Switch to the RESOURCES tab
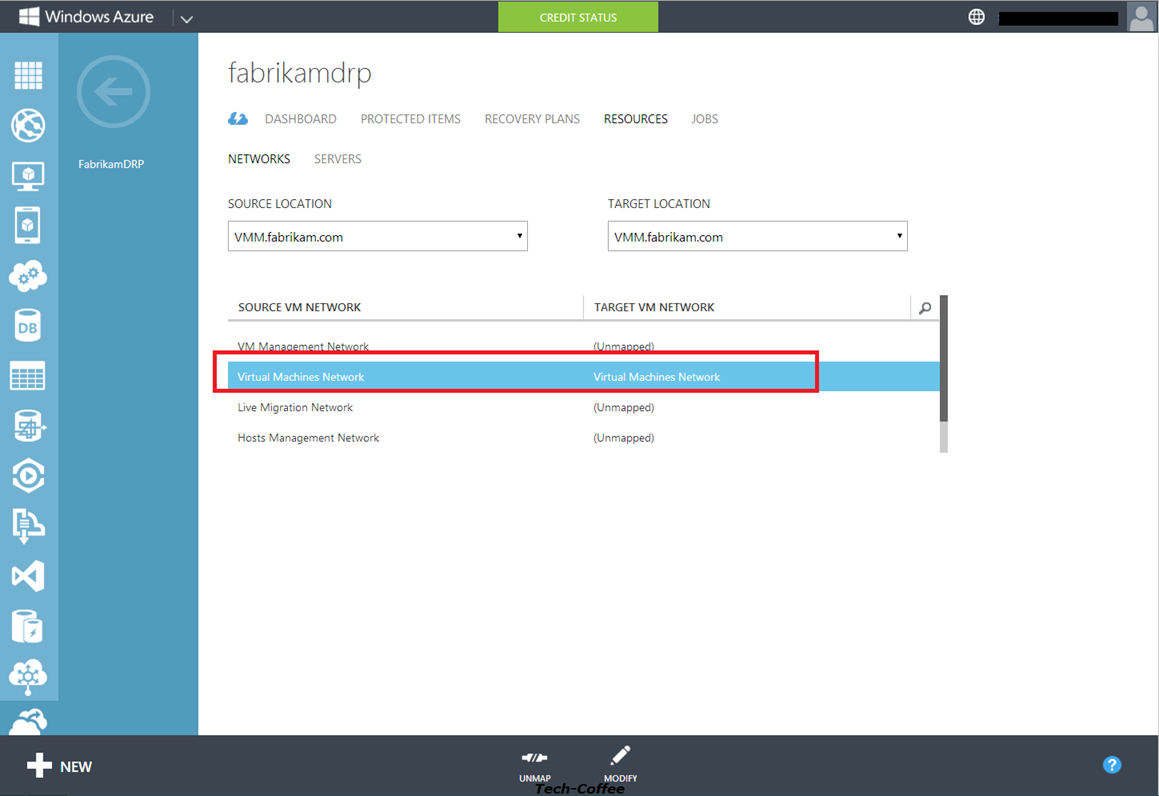Screen dimensions: 1159x796 coord(636,119)
